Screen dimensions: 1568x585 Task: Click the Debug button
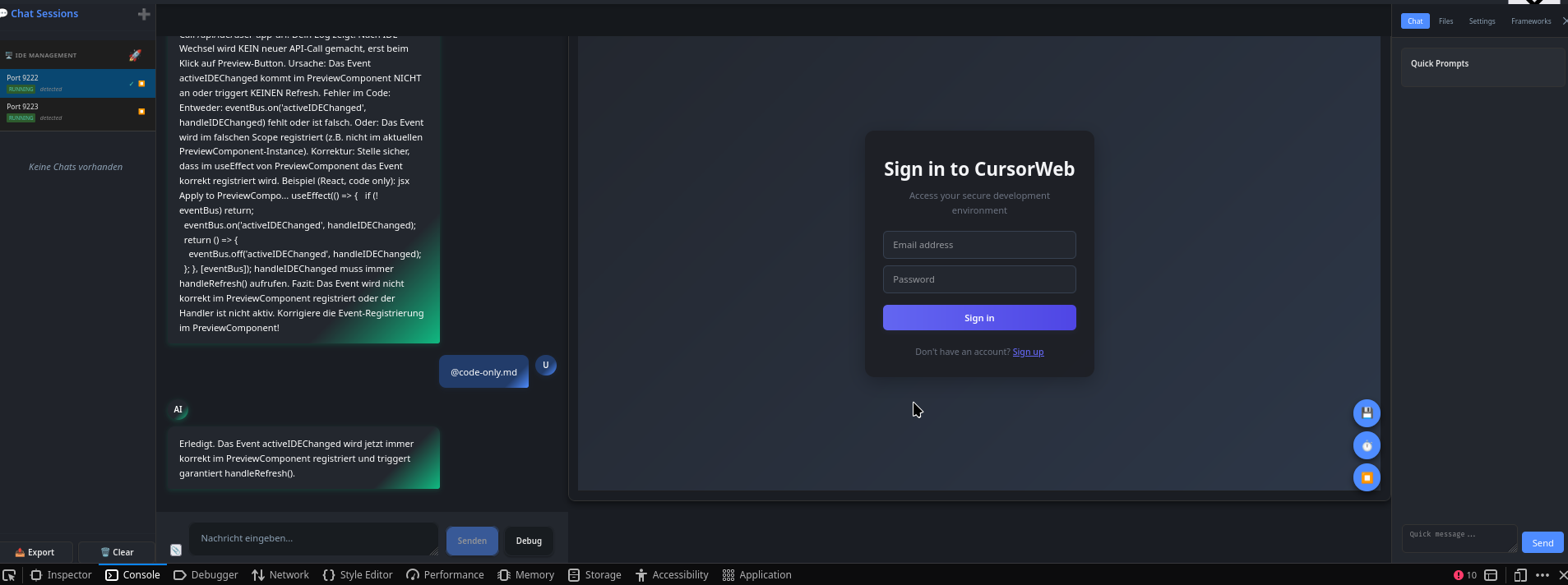[529, 541]
